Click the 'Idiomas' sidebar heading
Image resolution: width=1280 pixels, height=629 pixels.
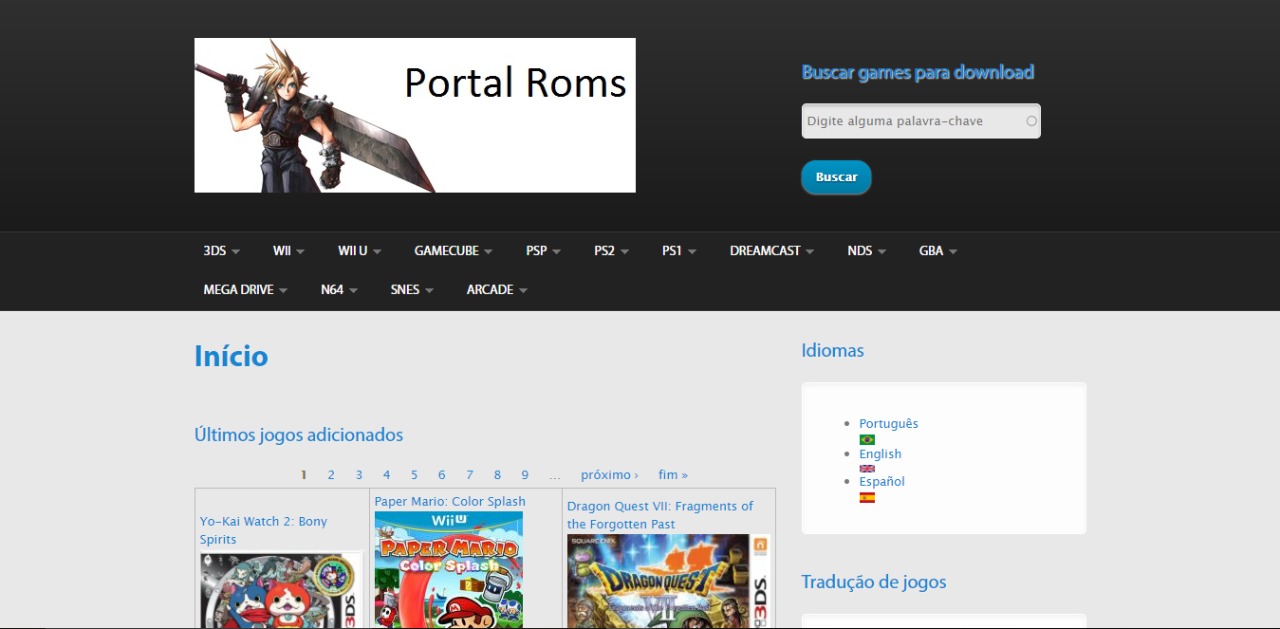point(833,351)
